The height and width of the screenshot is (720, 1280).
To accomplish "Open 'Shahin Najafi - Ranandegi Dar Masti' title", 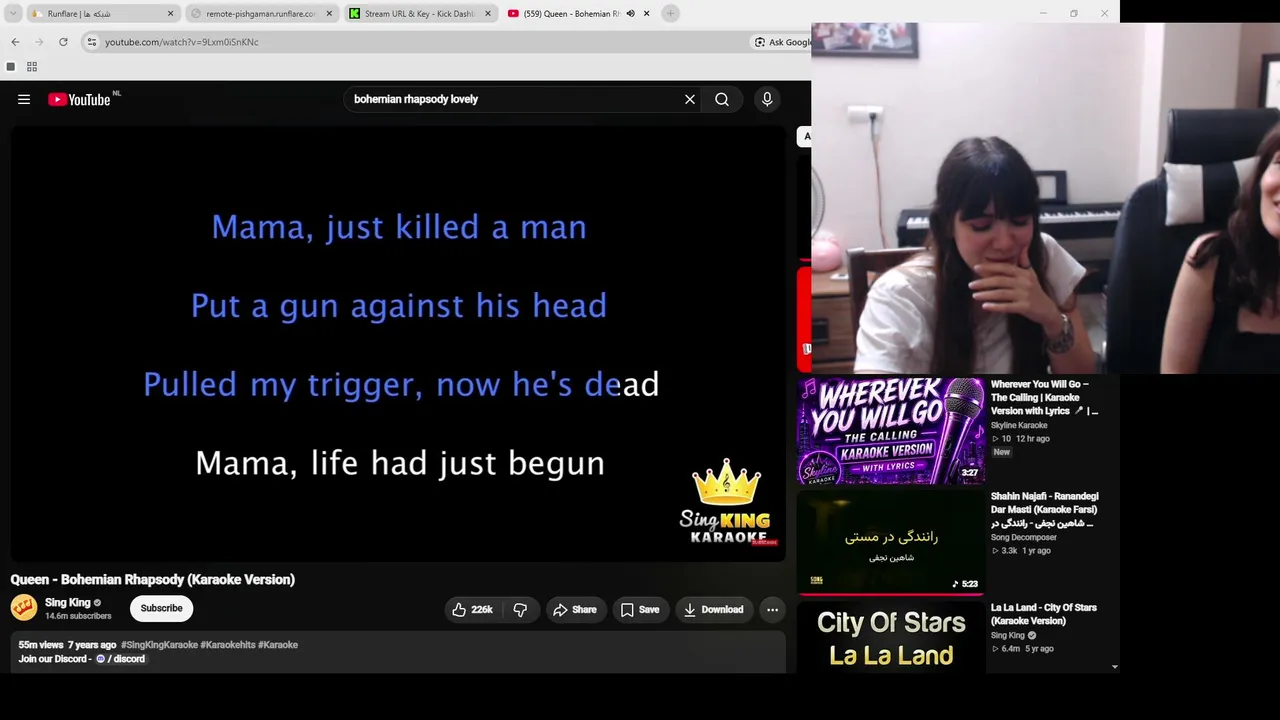I will coord(1045,509).
